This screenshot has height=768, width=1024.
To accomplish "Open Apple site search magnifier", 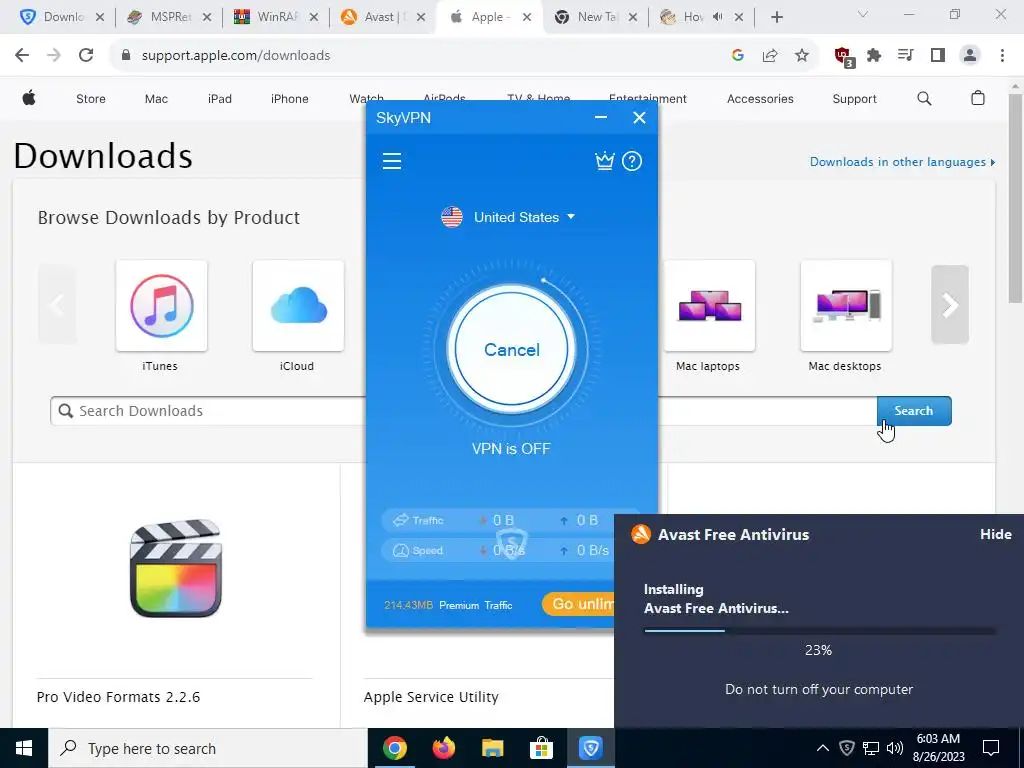I will (x=924, y=99).
